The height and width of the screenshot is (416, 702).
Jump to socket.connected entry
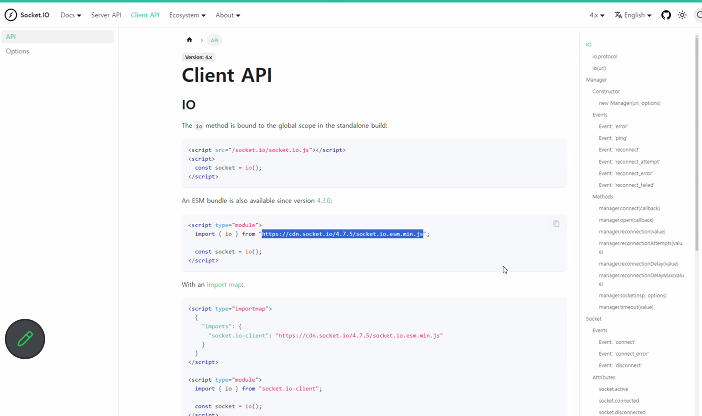point(619,401)
